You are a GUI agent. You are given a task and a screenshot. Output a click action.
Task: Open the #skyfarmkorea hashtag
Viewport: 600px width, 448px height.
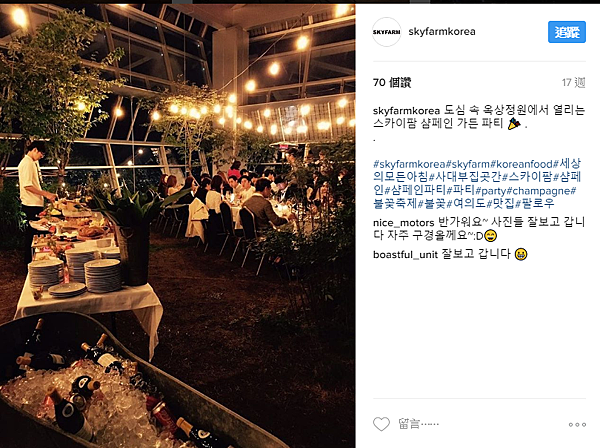409,165
